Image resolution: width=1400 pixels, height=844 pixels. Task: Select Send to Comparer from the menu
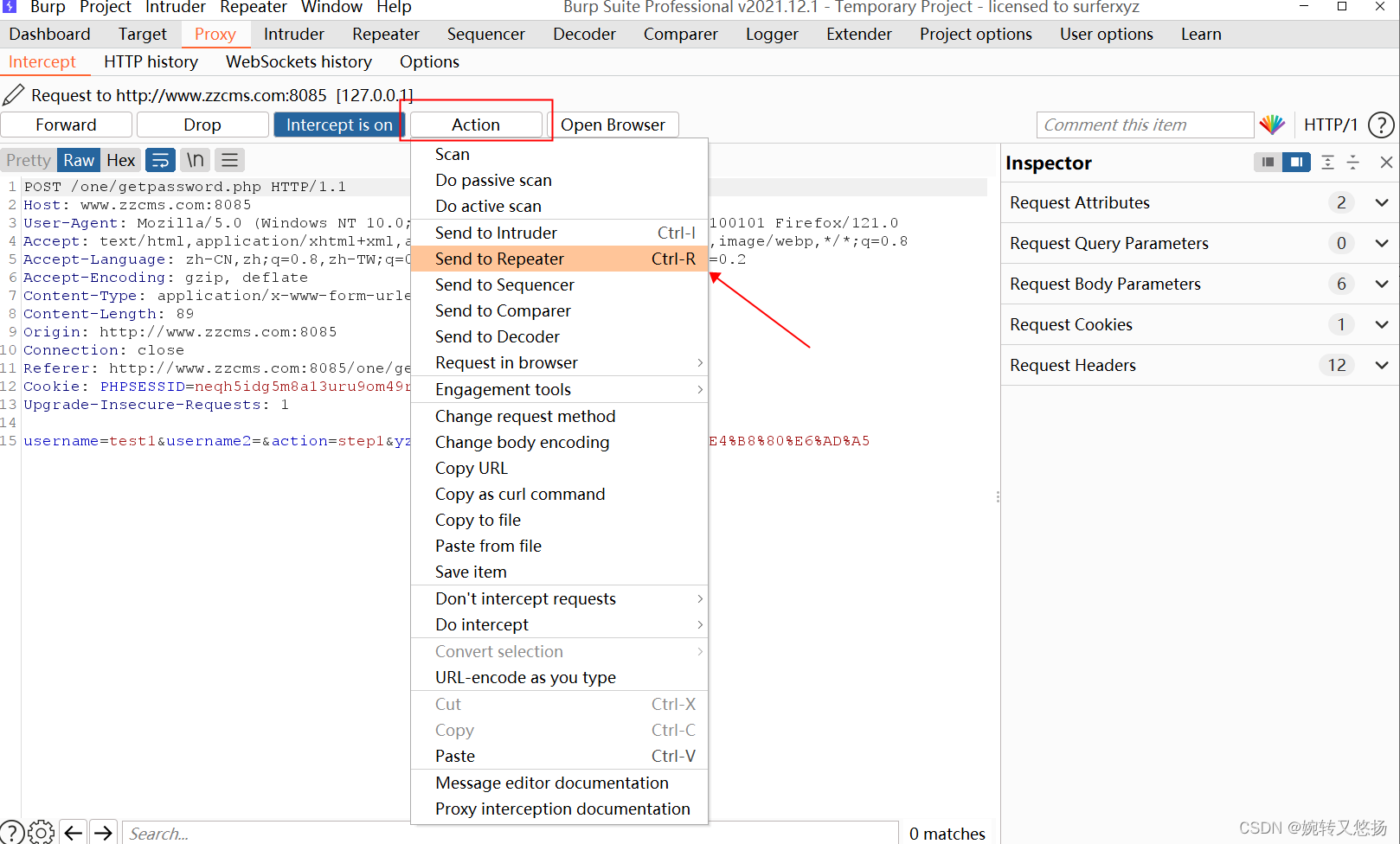559,310
